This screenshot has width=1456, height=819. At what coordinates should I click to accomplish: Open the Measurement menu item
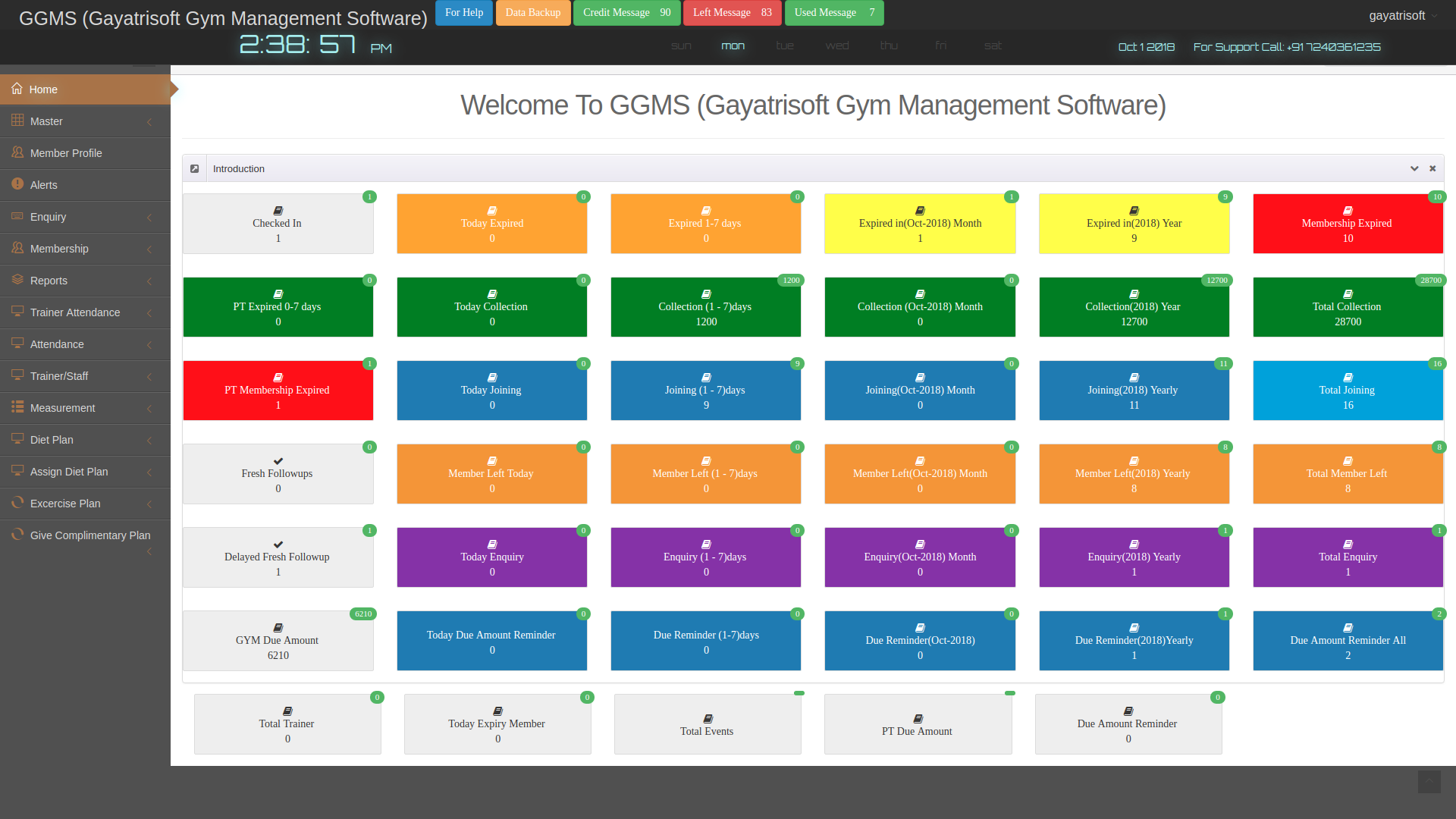coord(85,408)
